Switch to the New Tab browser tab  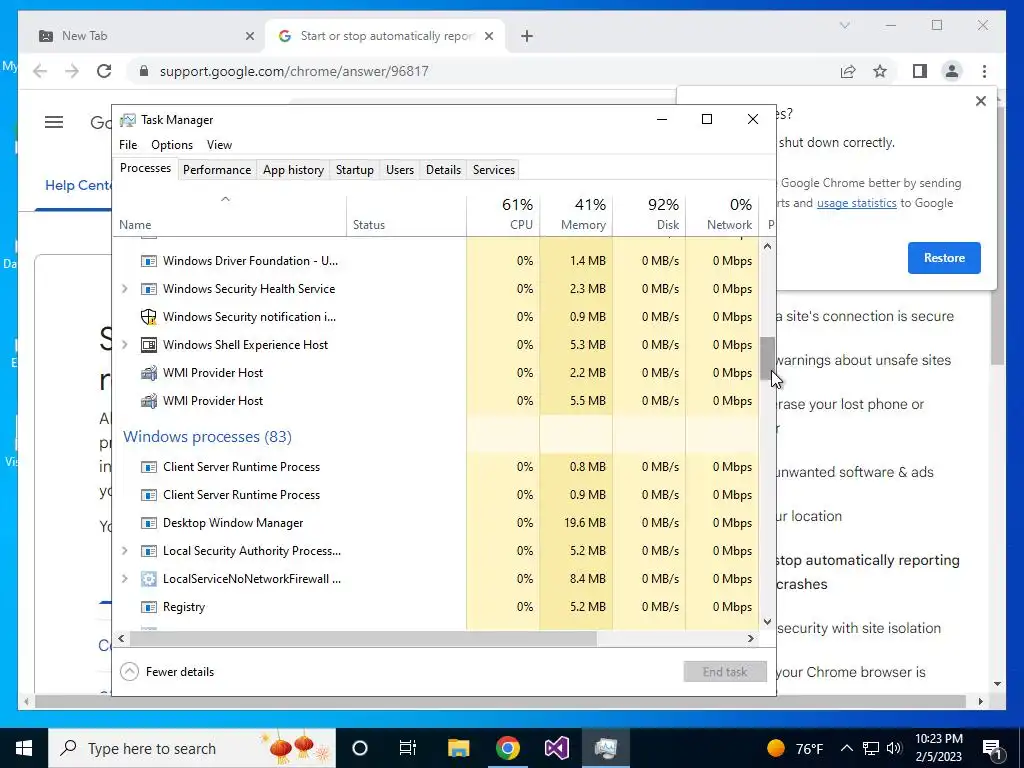tap(142, 36)
